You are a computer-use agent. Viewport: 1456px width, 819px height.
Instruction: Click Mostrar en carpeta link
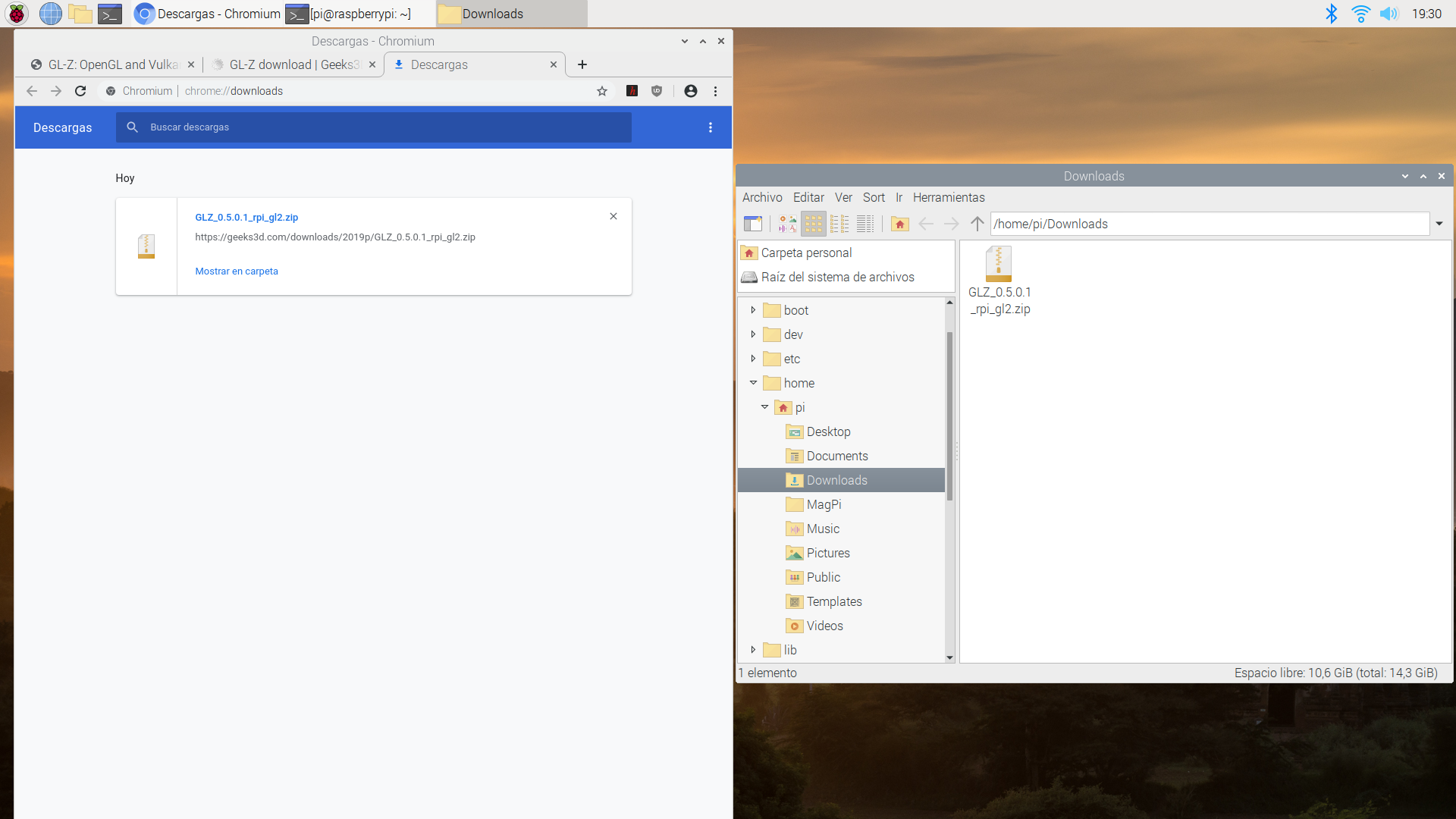click(x=237, y=271)
